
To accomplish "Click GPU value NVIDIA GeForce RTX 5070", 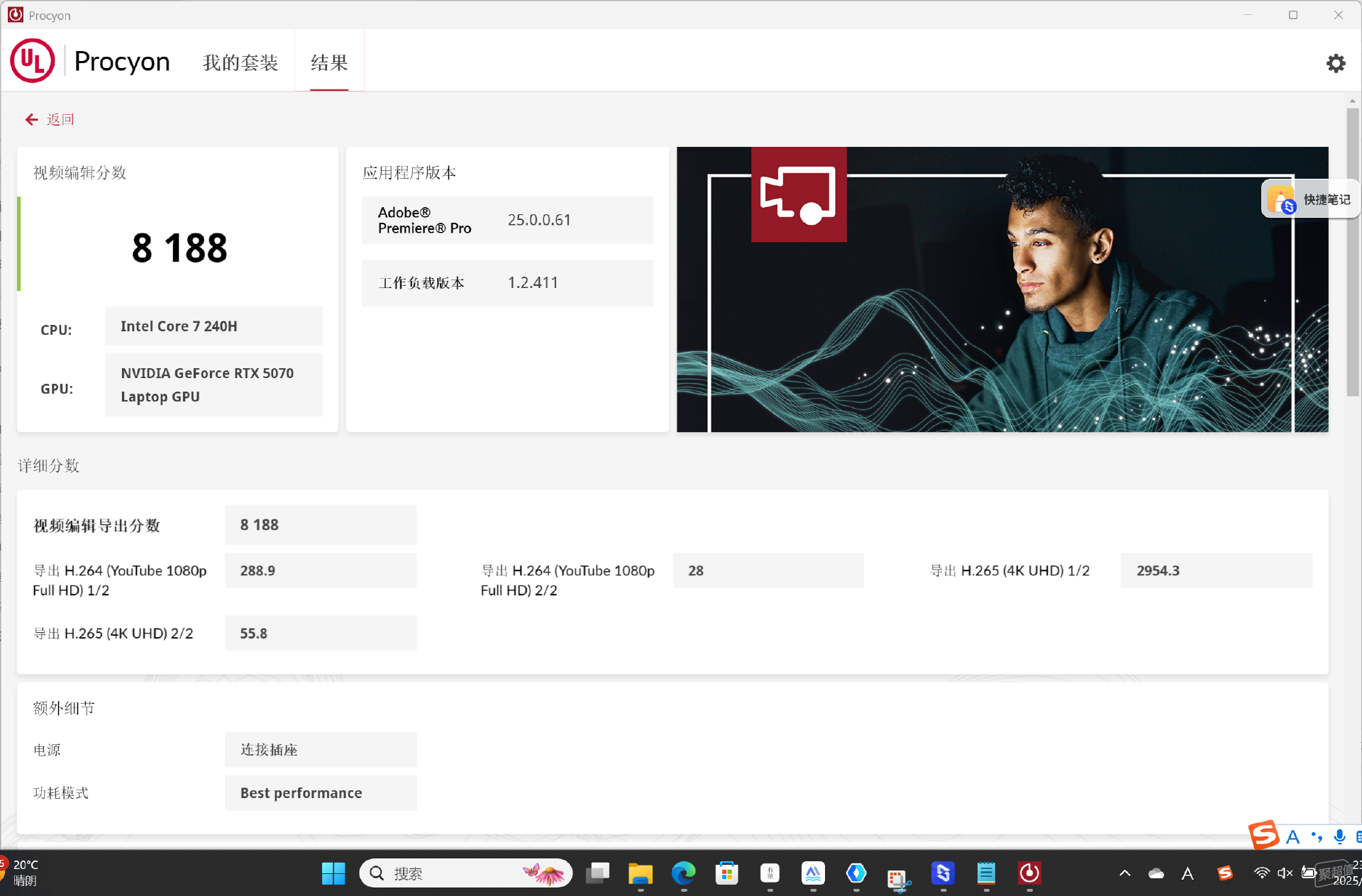I will coord(214,385).
